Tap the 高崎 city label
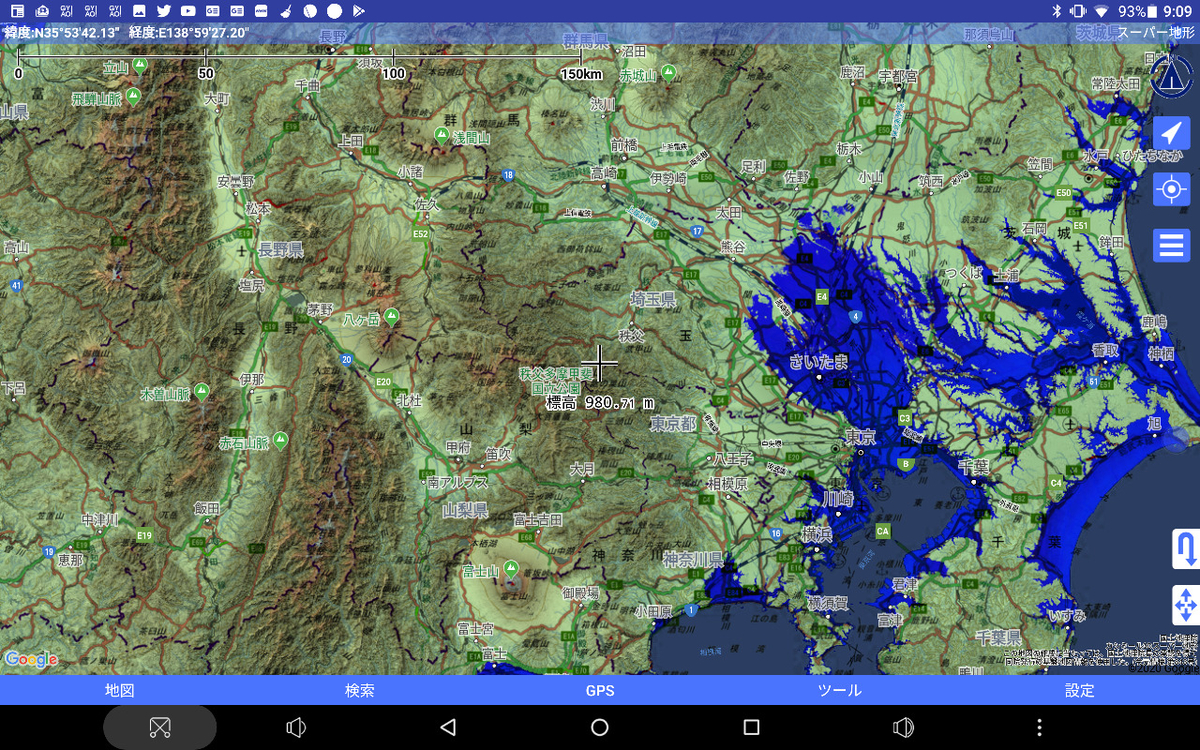 tap(604, 173)
